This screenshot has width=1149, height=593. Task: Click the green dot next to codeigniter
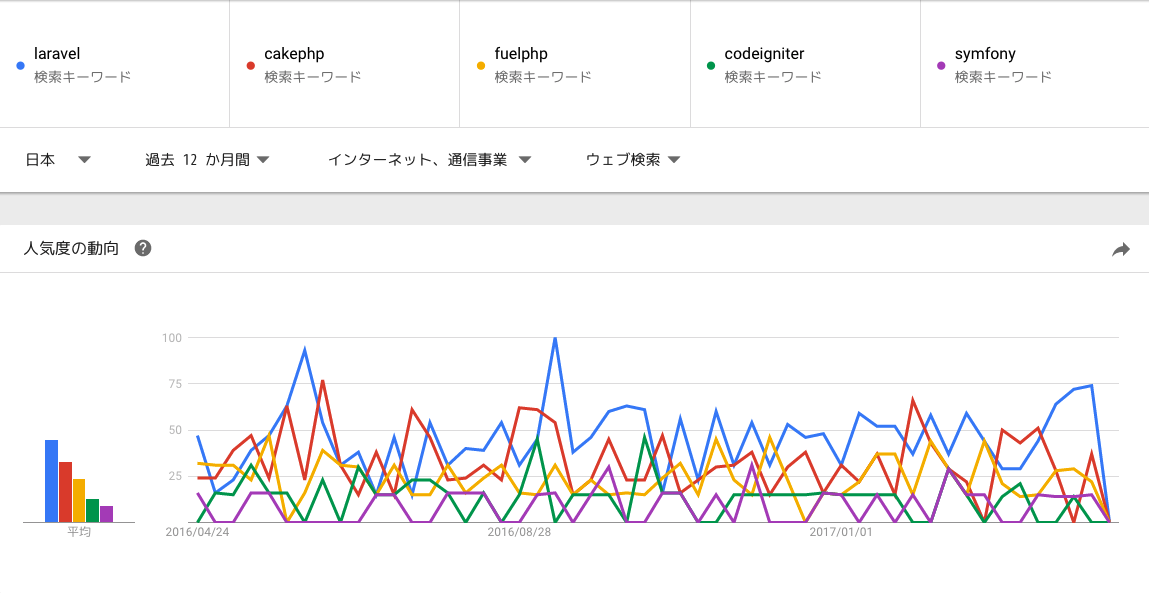pyautogui.click(x=711, y=65)
